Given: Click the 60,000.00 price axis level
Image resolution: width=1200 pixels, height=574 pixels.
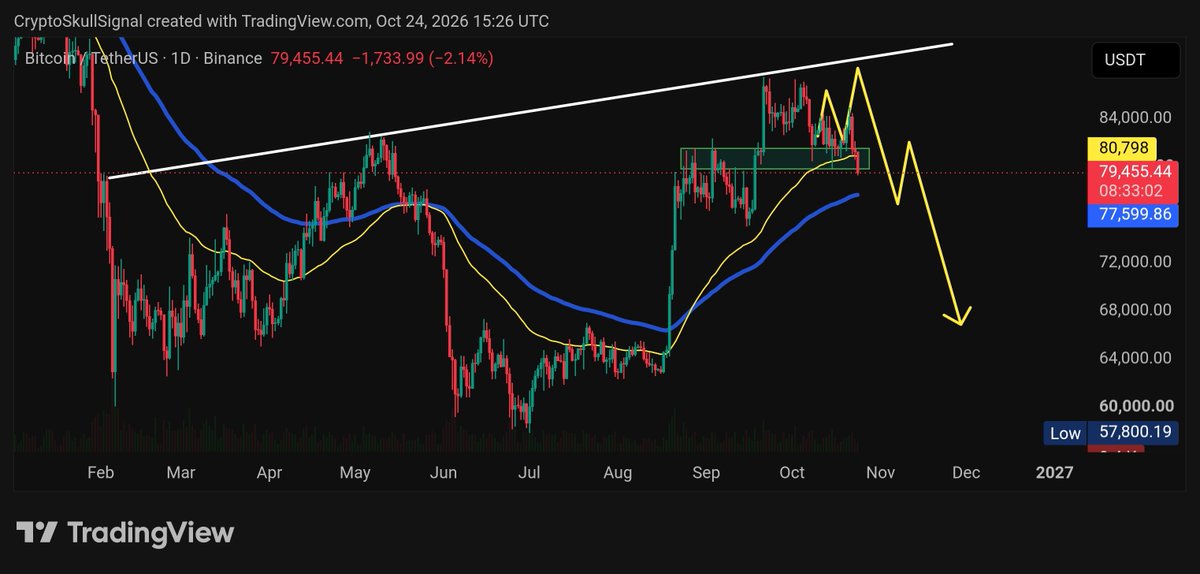Looking at the screenshot, I should [x=1136, y=406].
